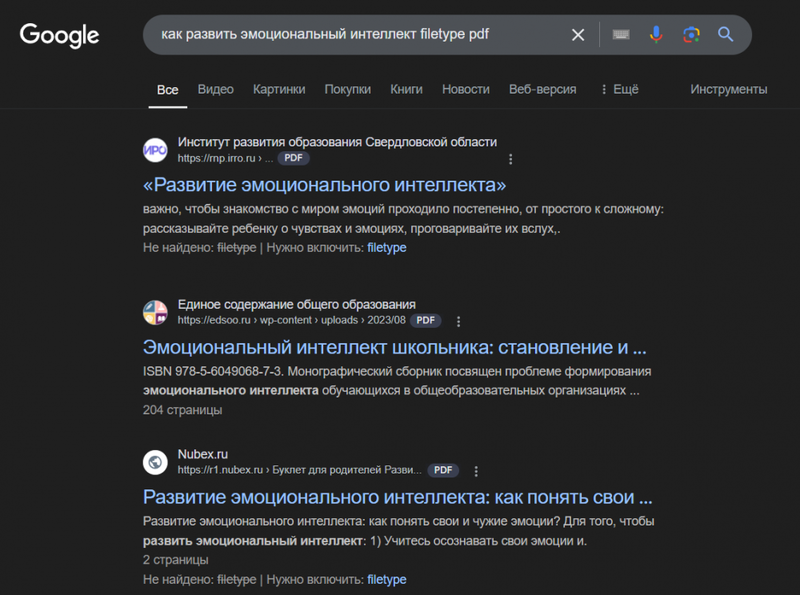The width and height of the screenshot is (800, 595).
Task: Open the Книги tab
Action: [x=406, y=89]
